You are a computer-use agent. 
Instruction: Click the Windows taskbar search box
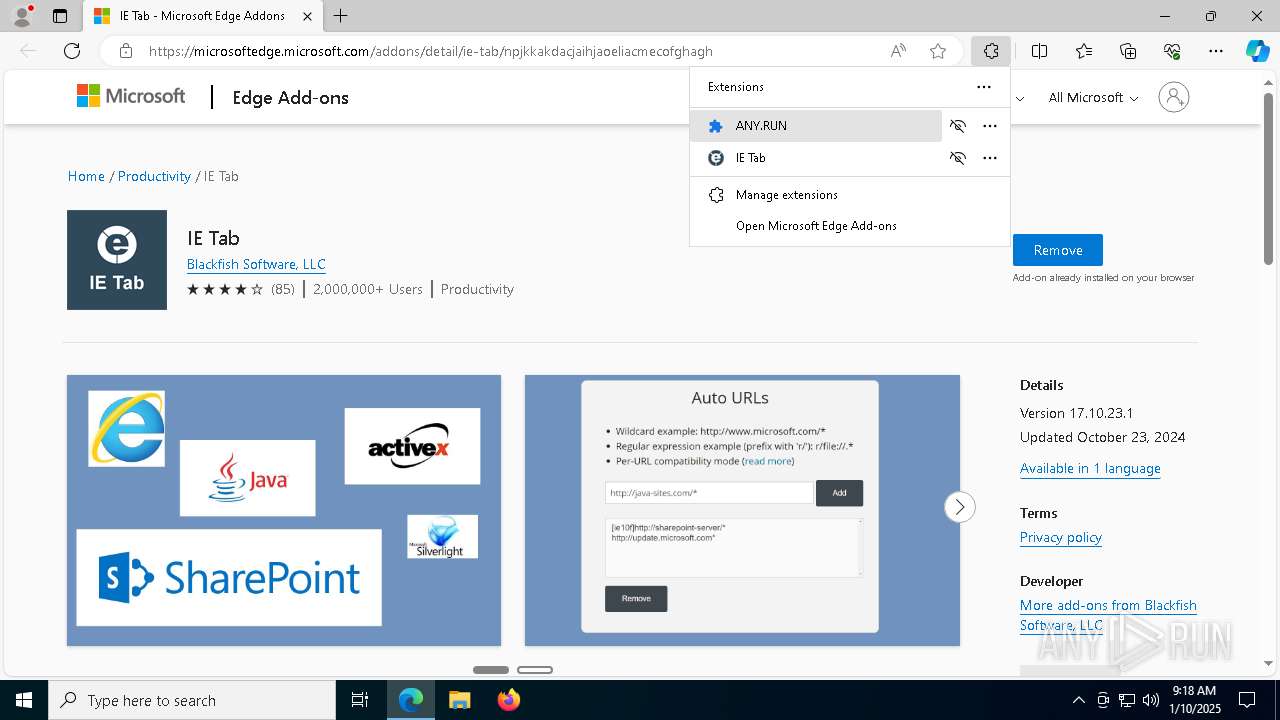click(192, 700)
